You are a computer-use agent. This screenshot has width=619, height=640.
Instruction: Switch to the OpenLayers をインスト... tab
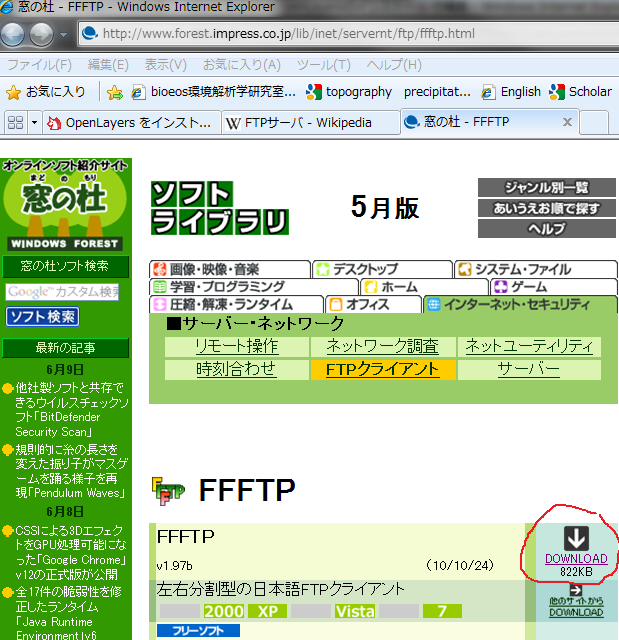(132, 122)
